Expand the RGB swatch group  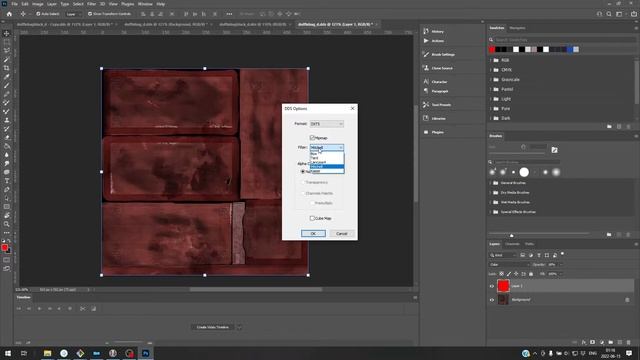(x=491, y=60)
